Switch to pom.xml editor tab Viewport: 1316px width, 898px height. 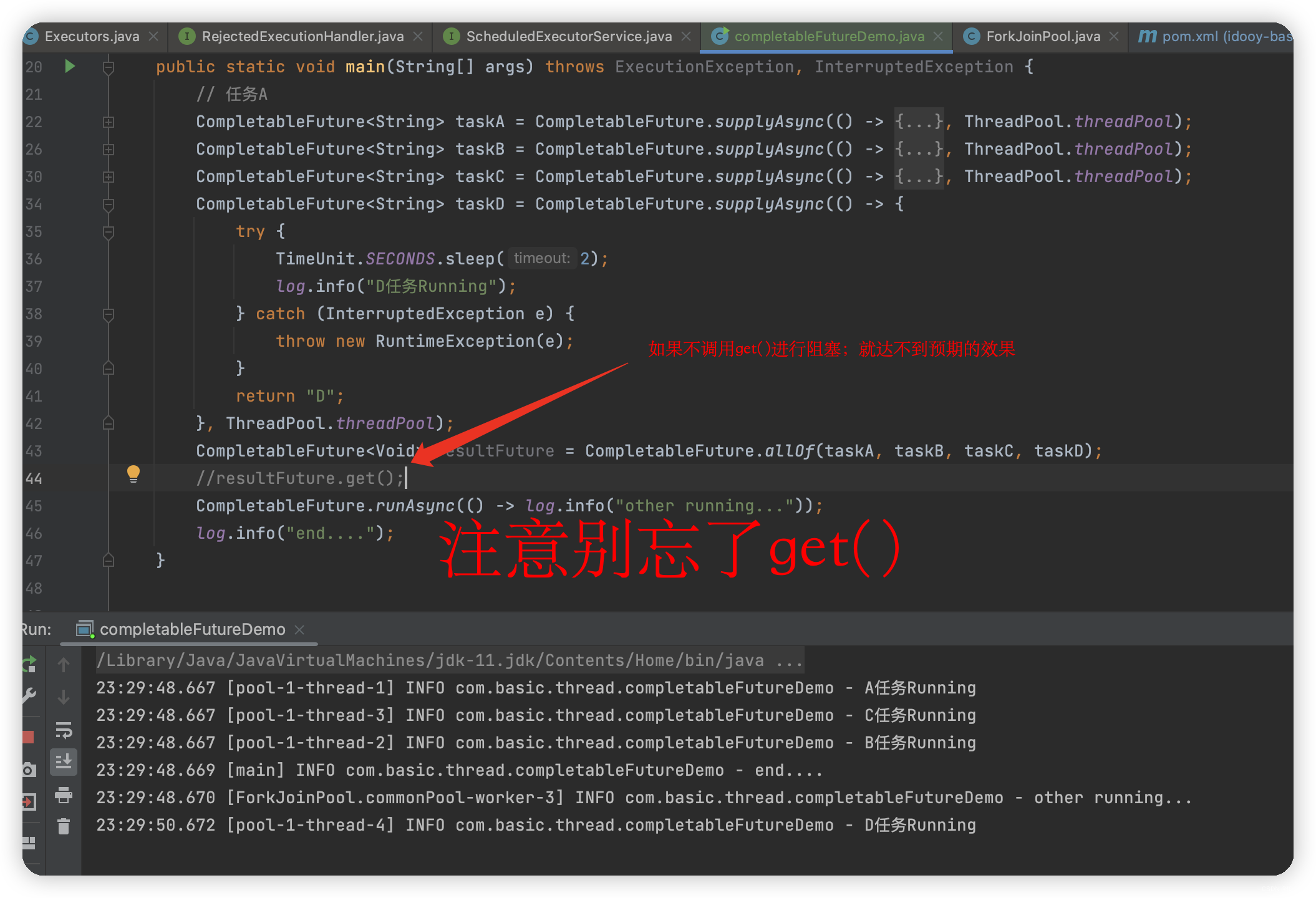(x=1226, y=36)
